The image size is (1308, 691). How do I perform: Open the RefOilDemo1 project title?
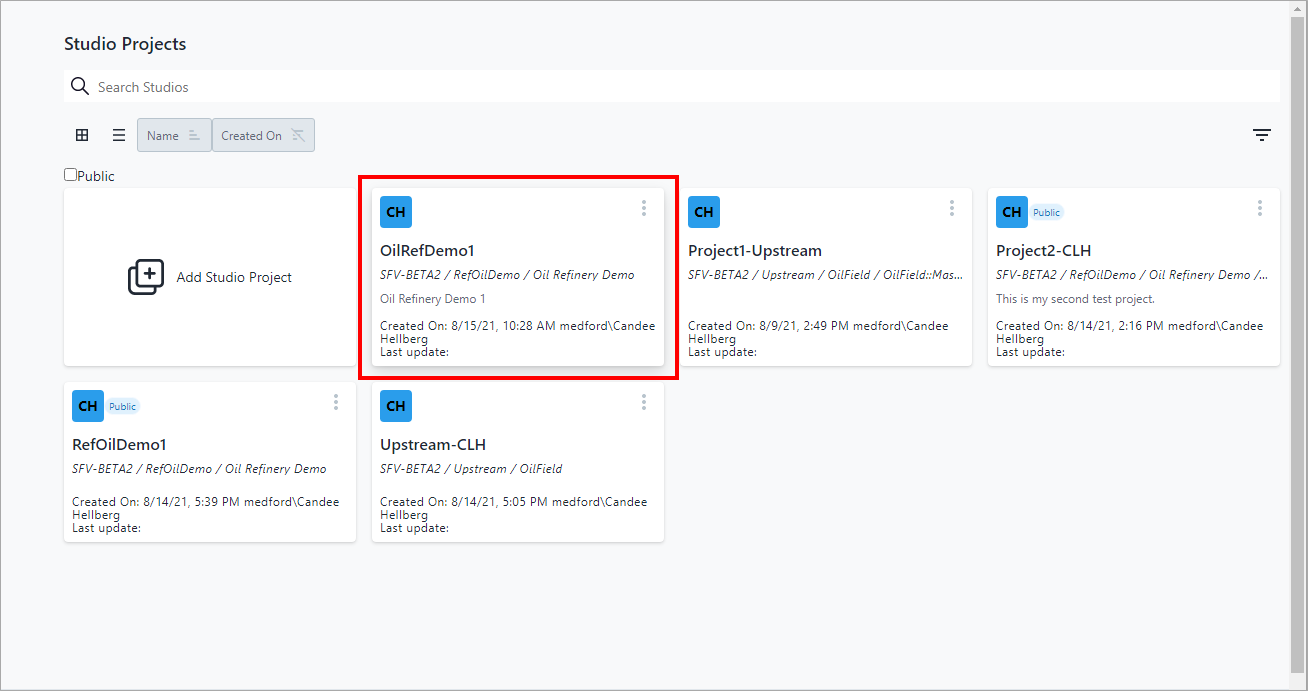(119, 445)
